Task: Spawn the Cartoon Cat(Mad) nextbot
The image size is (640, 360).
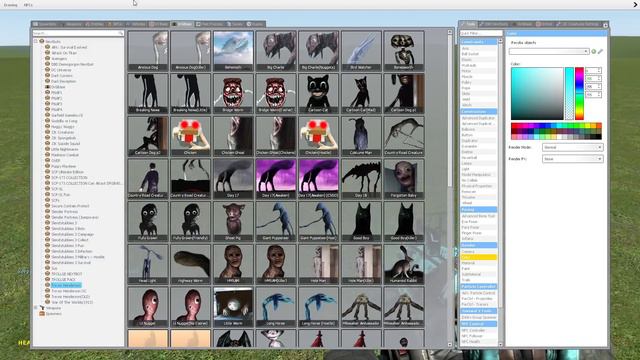Action: click(x=361, y=93)
